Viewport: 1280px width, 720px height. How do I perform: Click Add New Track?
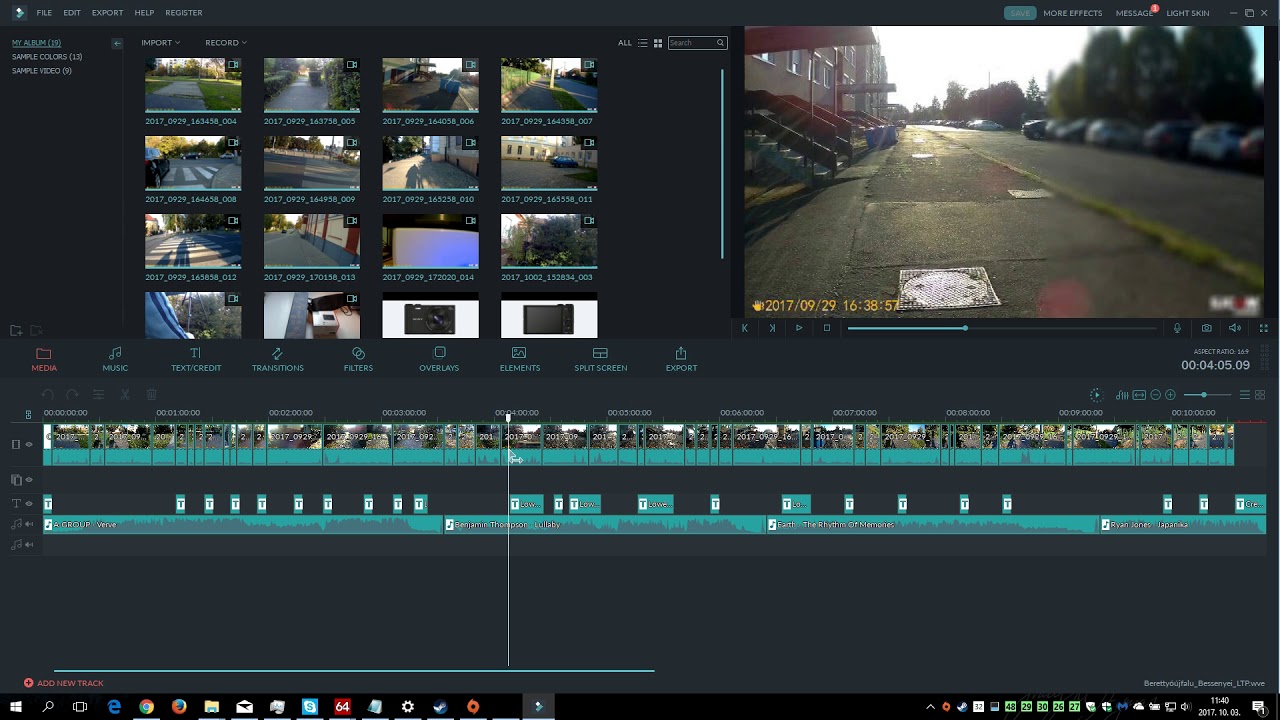tap(64, 683)
